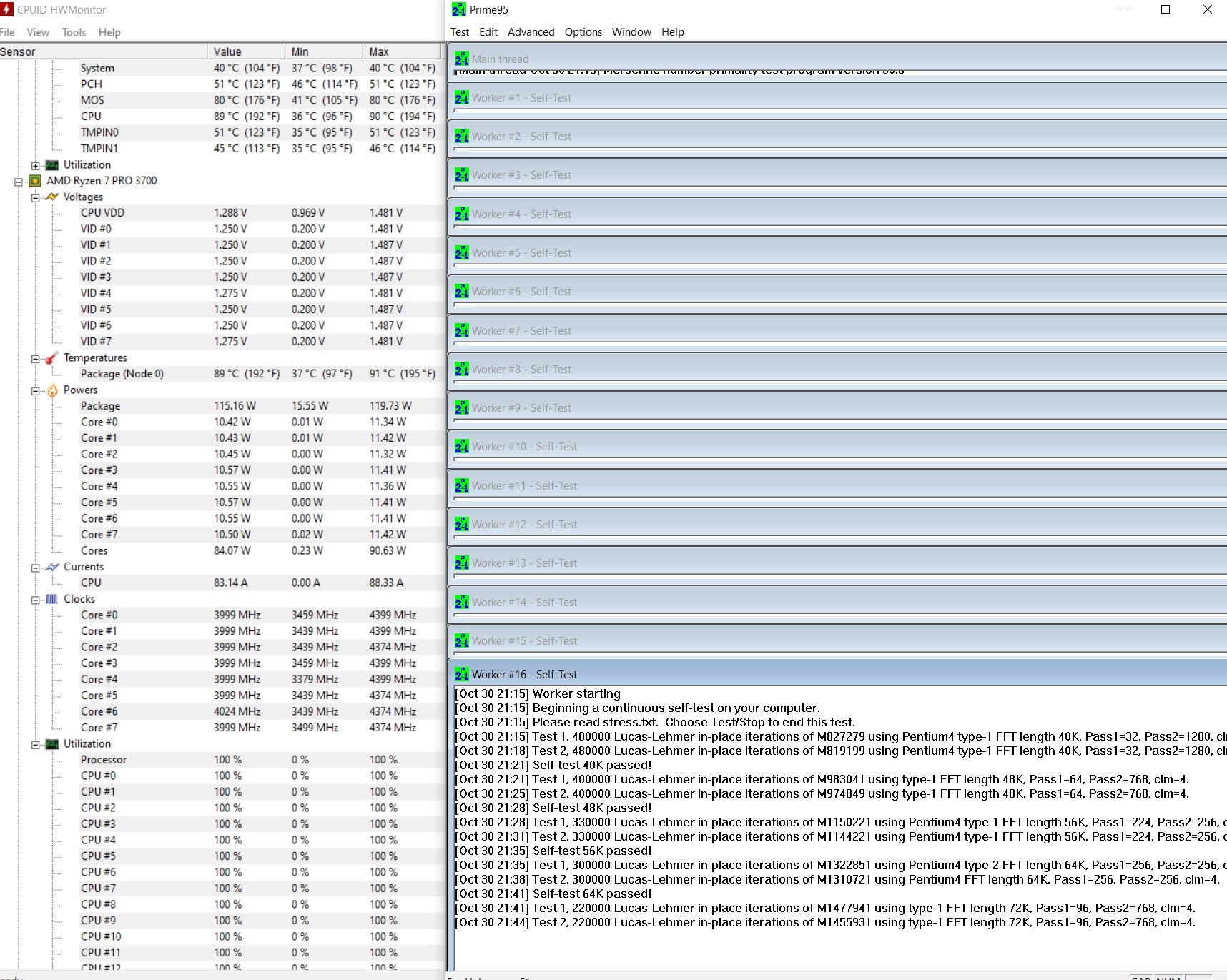Open the Test menu in Prime95
This screenshot has width=1227, height=980.
(460, 32)
